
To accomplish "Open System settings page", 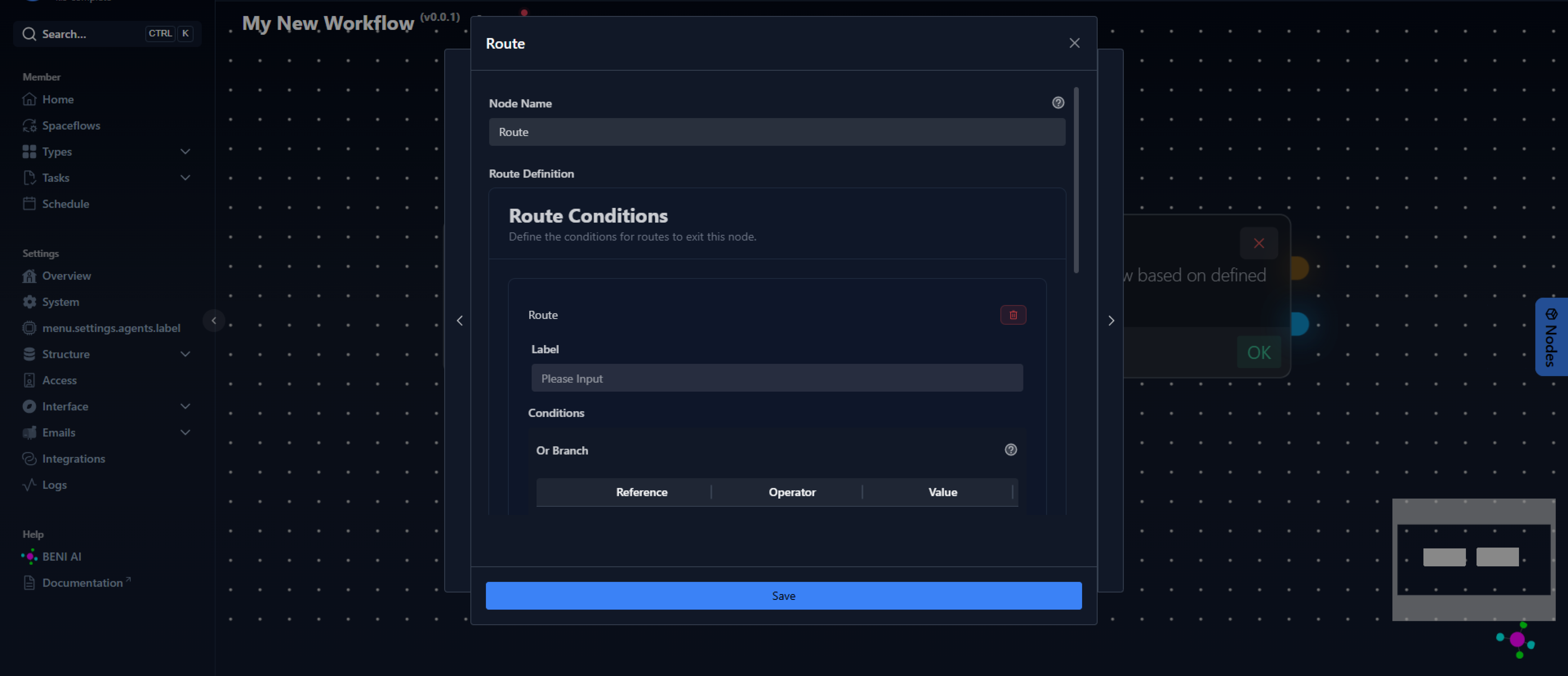I will (61, 302).
